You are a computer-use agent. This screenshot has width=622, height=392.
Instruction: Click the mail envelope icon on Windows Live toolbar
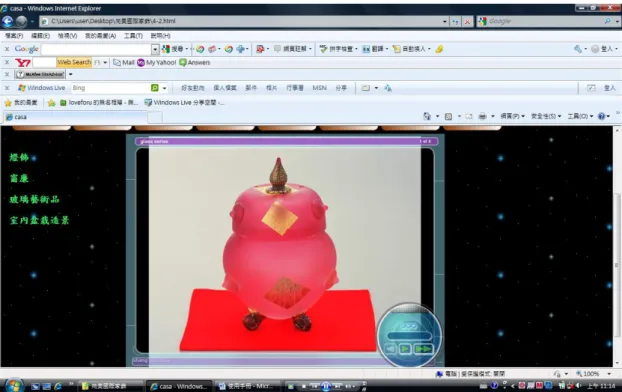[x=365, y=88]
